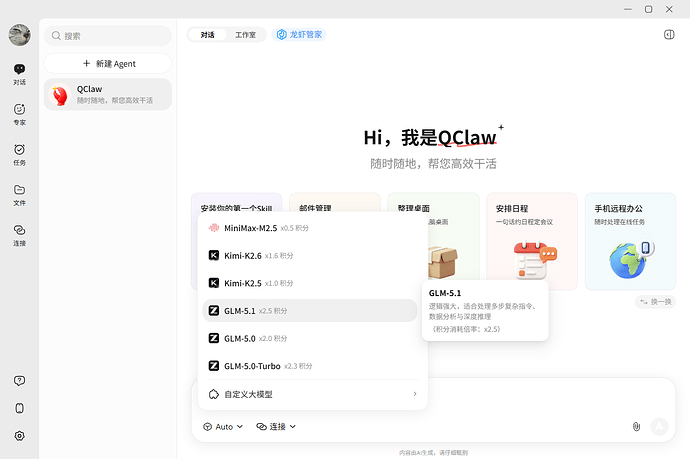Viewport: 690px width, 459px height.
Task: Click the GLM-5.0-Turbo logo icon
Action: [213, 366]
